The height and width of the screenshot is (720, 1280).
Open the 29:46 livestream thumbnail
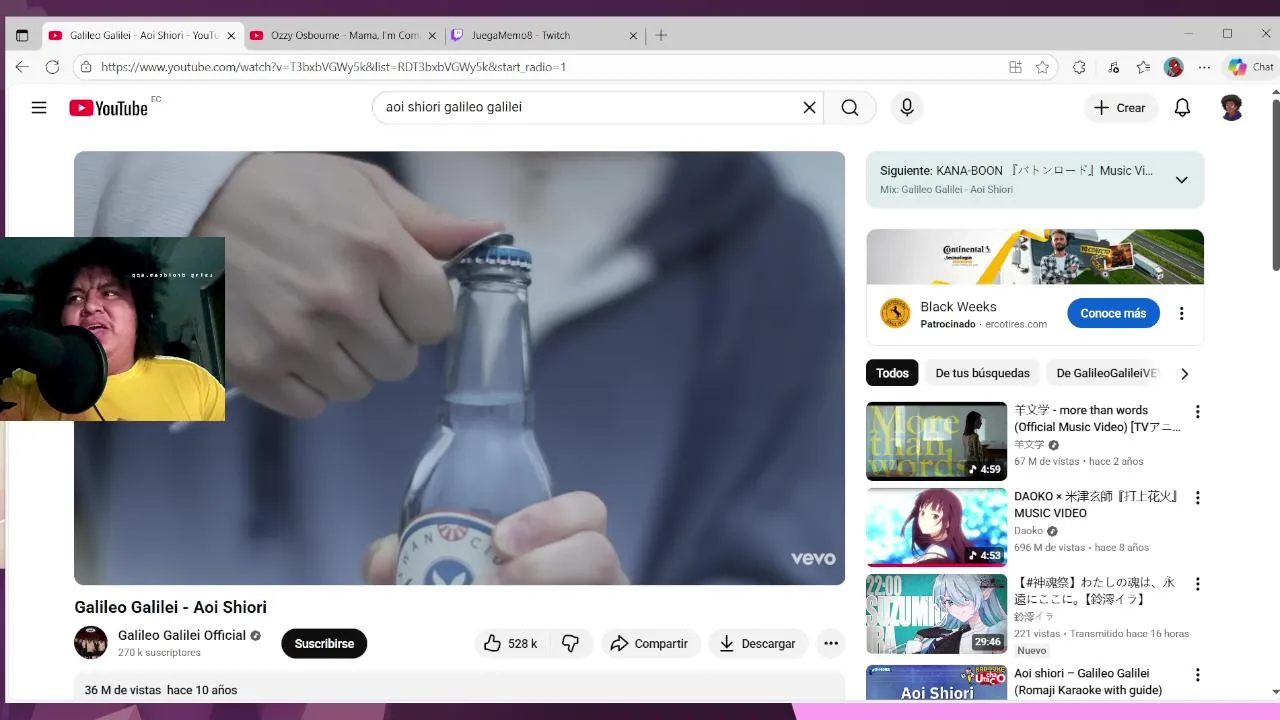[936, 614]
